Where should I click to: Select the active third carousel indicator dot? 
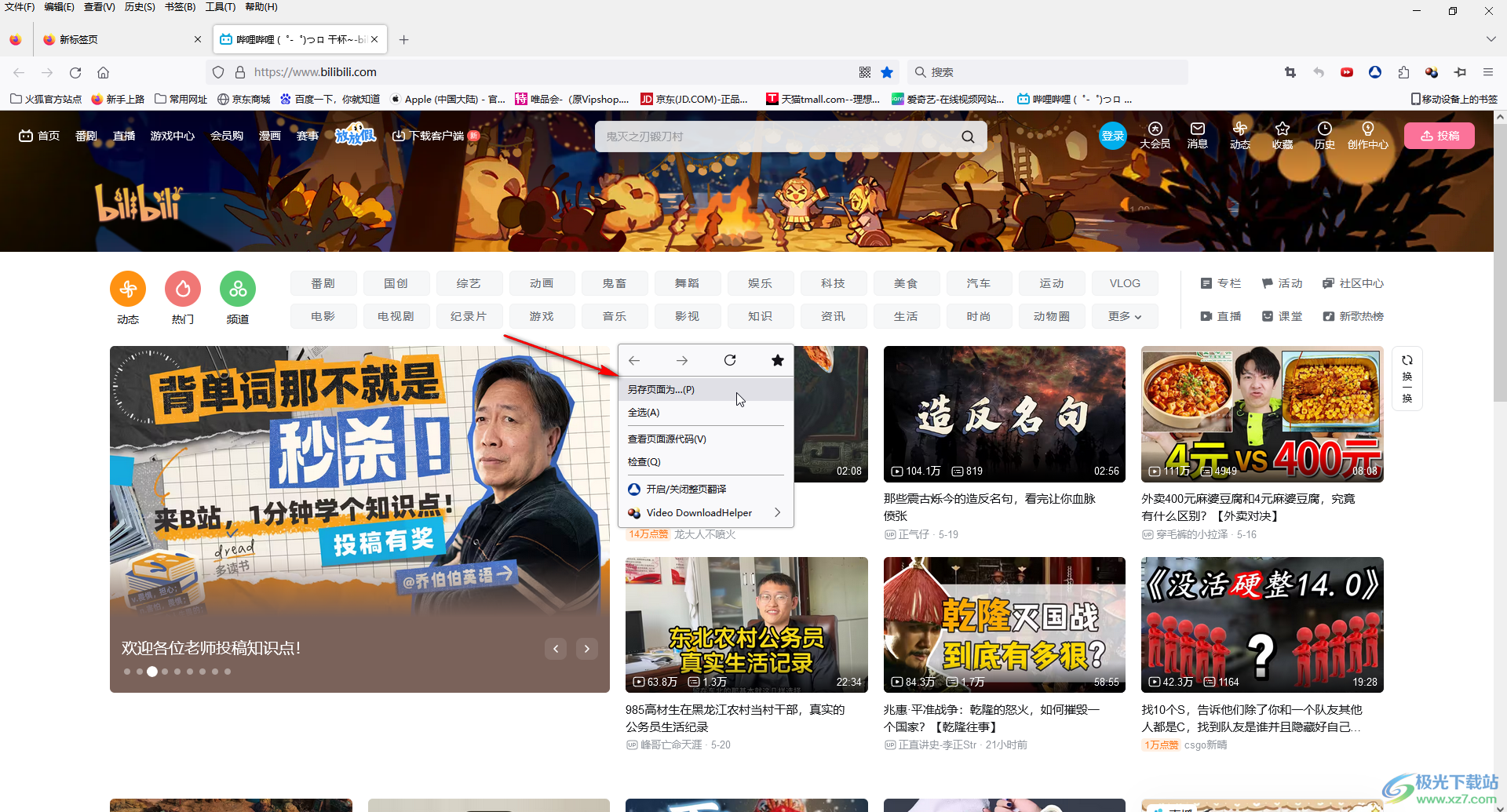click(x=152, y=672)
